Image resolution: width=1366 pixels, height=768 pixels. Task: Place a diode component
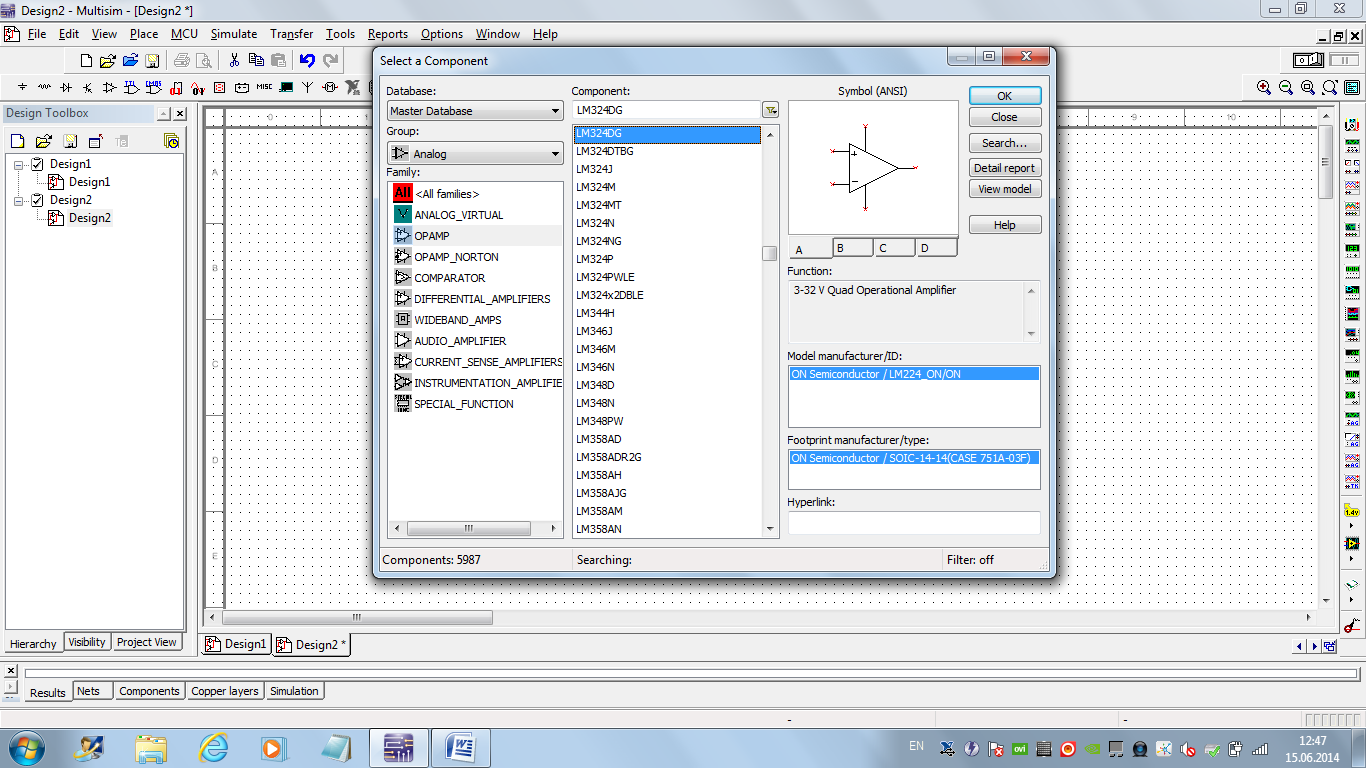click(66, 88)
